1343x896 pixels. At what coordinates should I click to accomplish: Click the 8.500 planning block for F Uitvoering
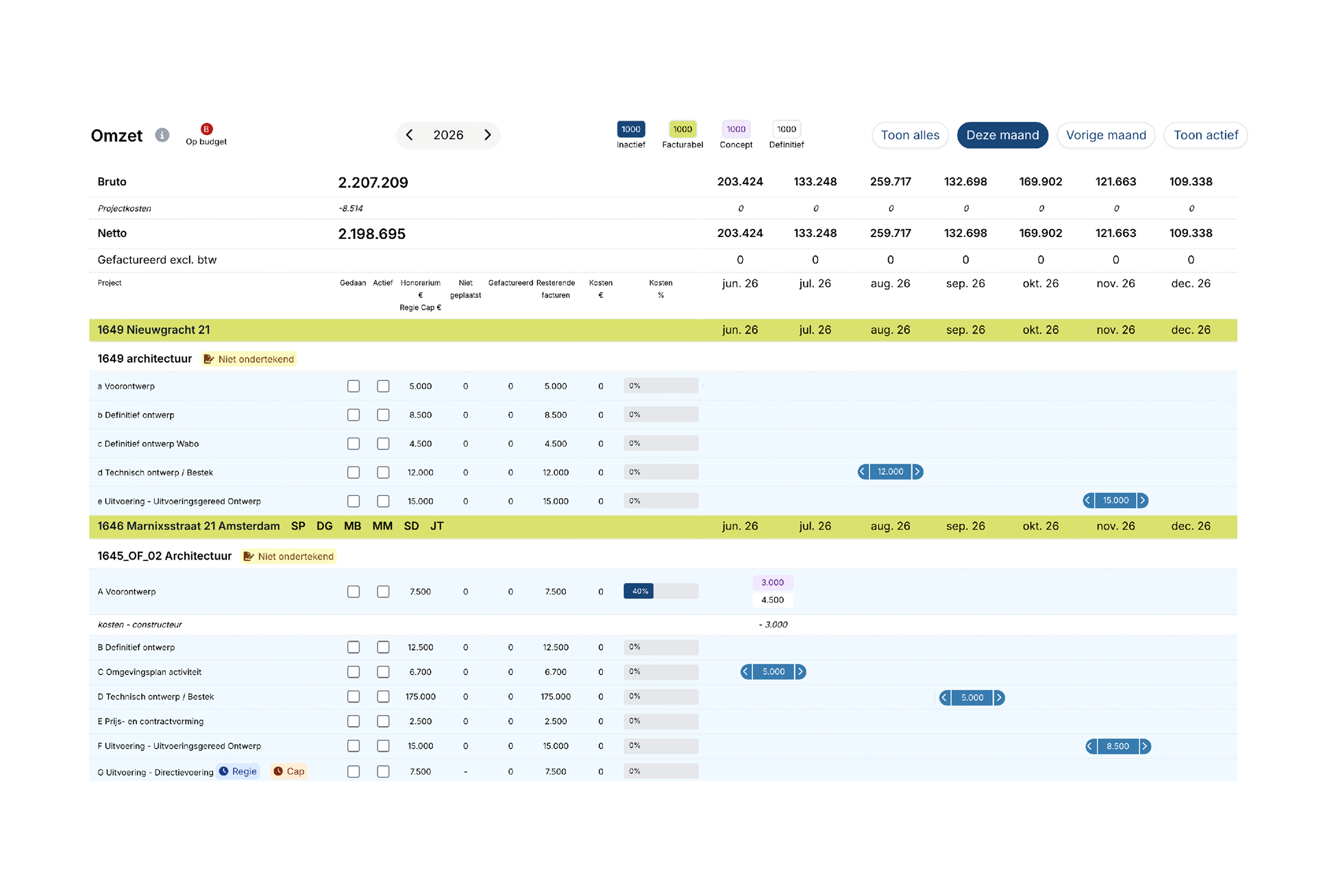(x=1118, y=747)
